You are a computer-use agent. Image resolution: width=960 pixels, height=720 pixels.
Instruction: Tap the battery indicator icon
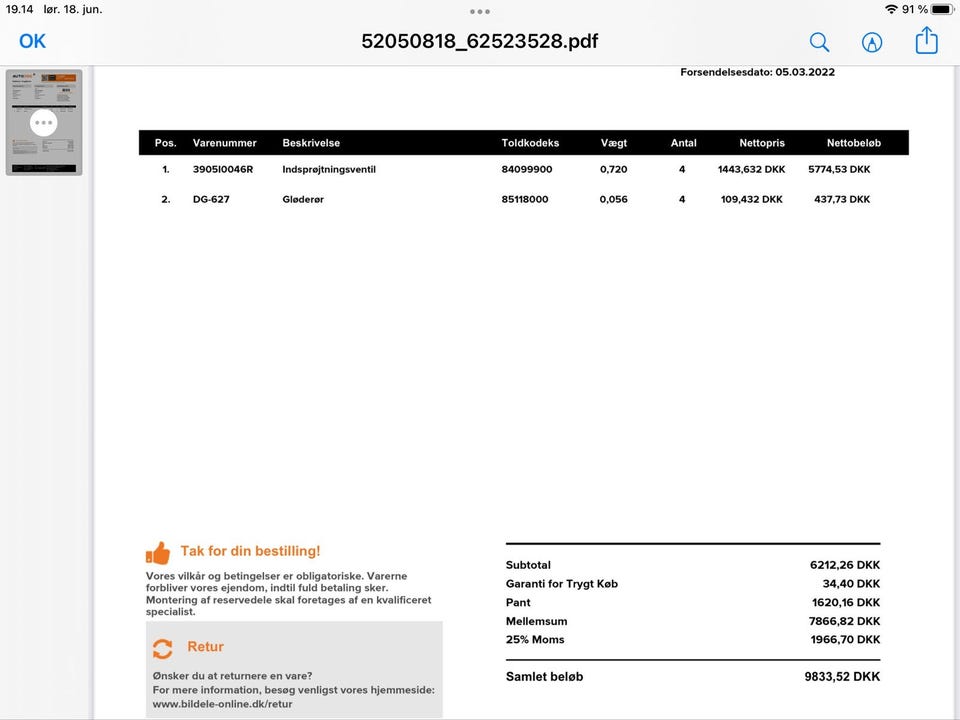click(941, 9)
